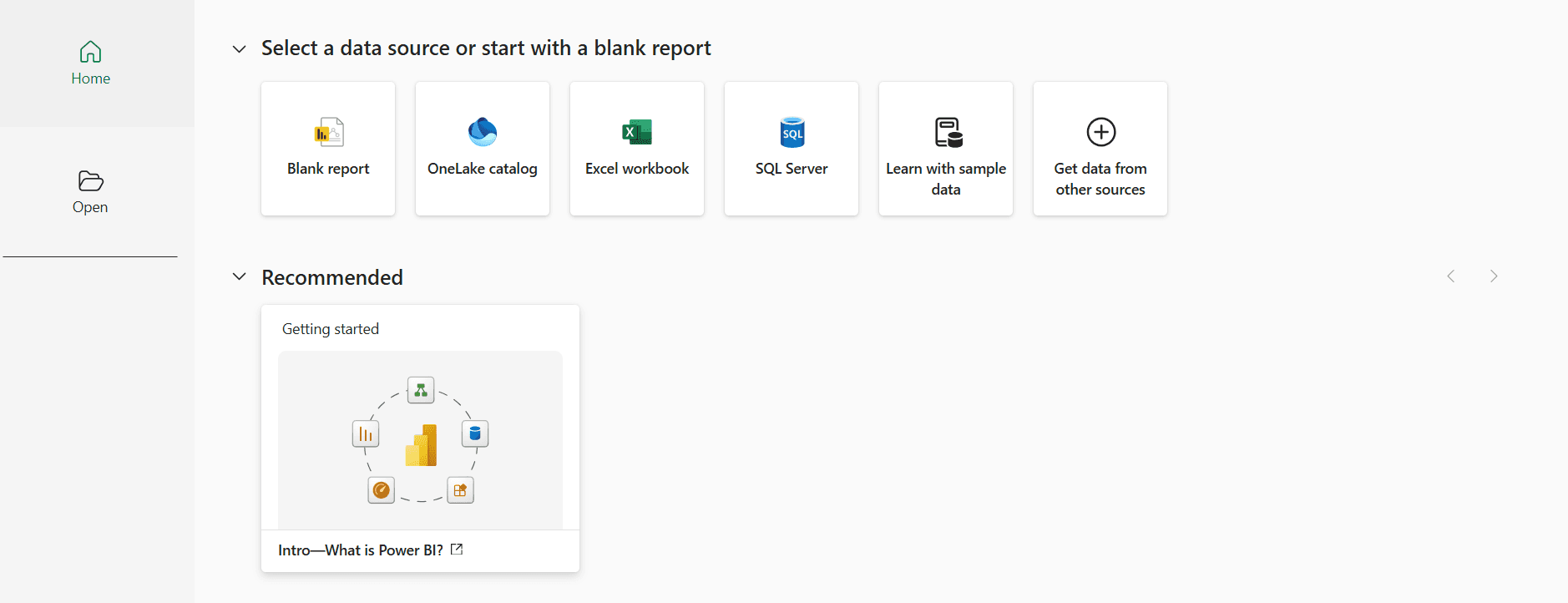Go to the previous recommended items page
The height and width of the screenshot is (603, 1568).
1451,276
